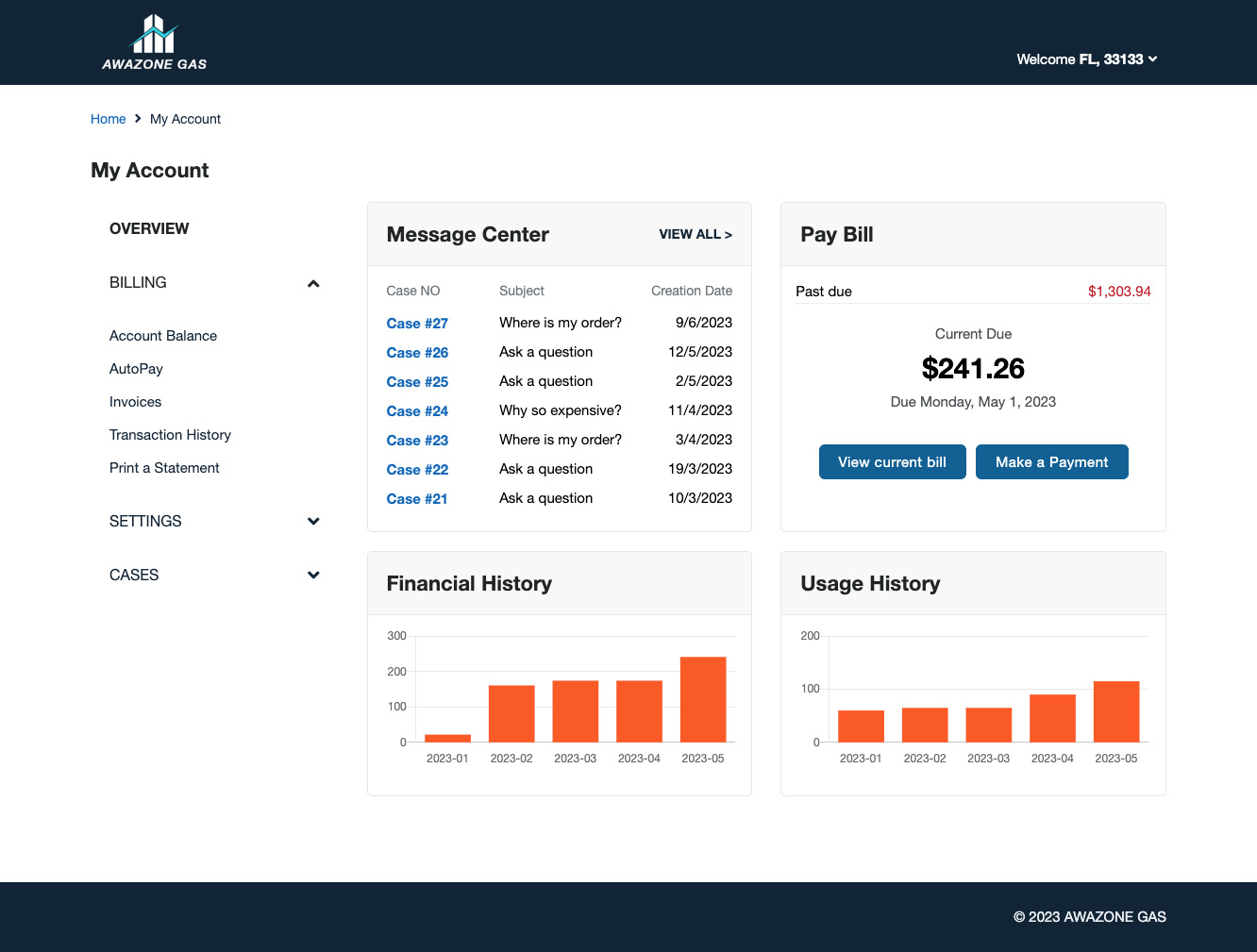The width and height of the screenshot is (1257, 952).
Task: Expand the Cases section chevron
Action: (313, 575)
